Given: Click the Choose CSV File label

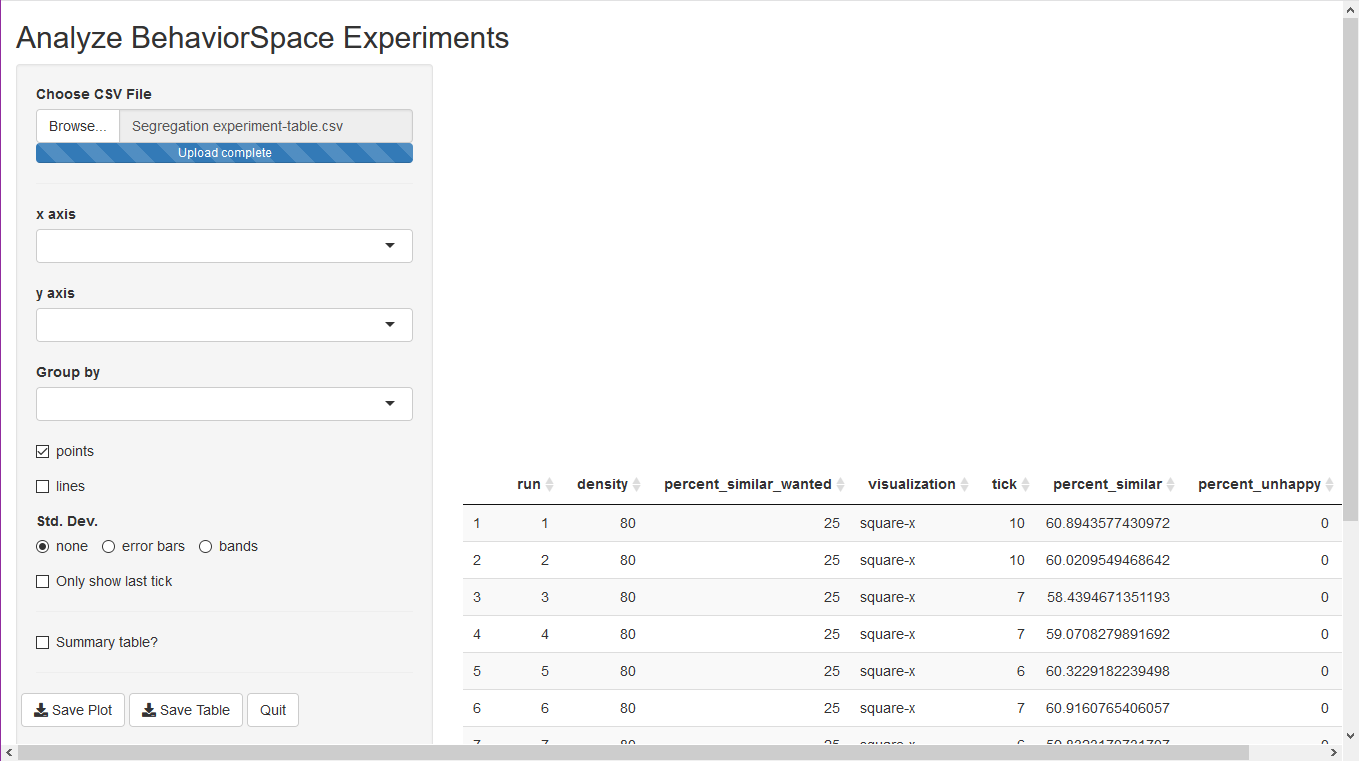Looking at the screenshot, I should click(94, 94).
